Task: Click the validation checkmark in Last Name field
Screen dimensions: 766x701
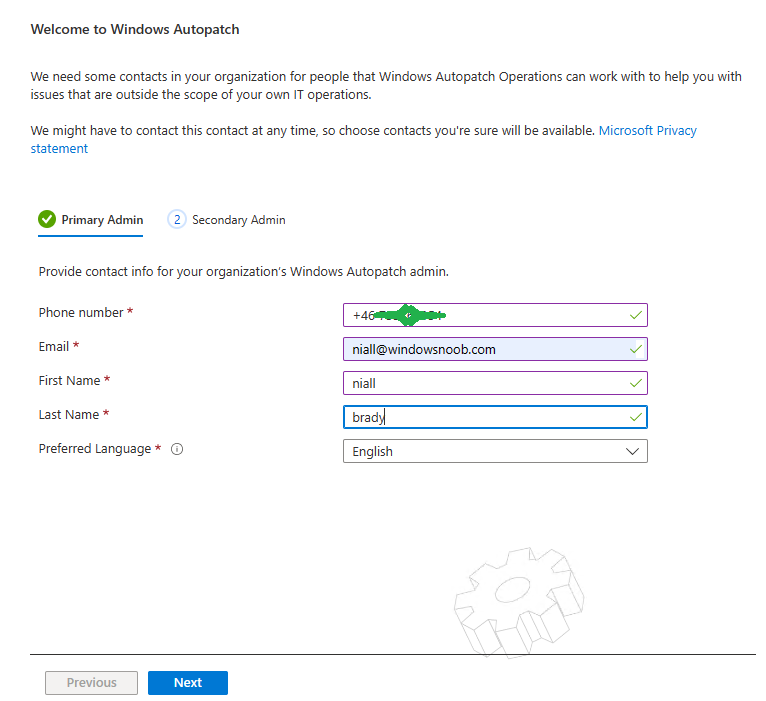Action: pos(636,417)
